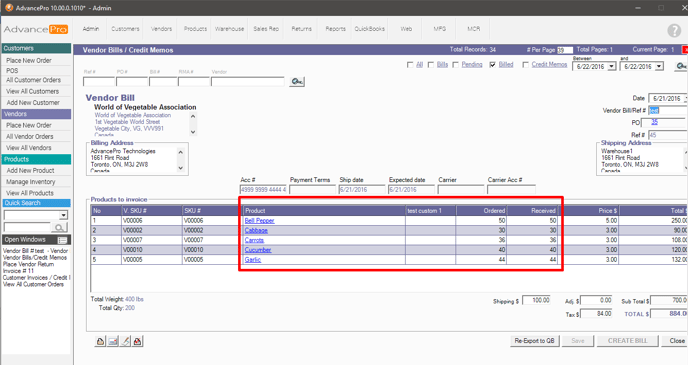Click the print icon below the products table
The height and width of the screenshot is (365, 688).
pyautogui.click(x=100, y=341)
